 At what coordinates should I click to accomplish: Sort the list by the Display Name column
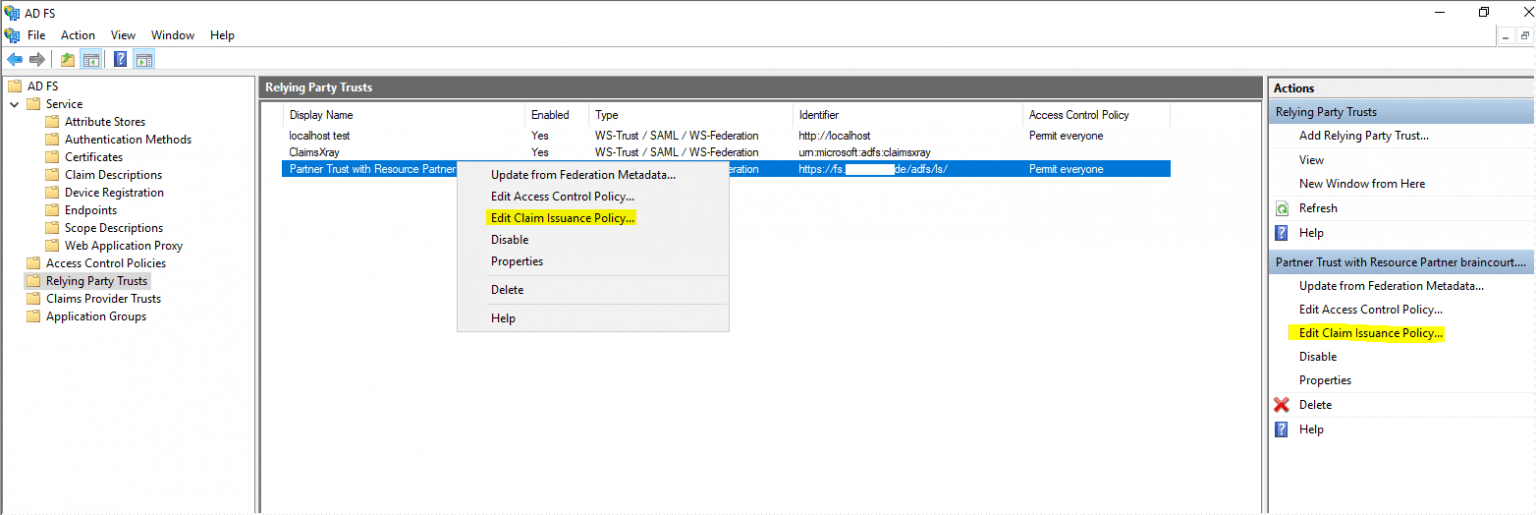click(321, 115)
